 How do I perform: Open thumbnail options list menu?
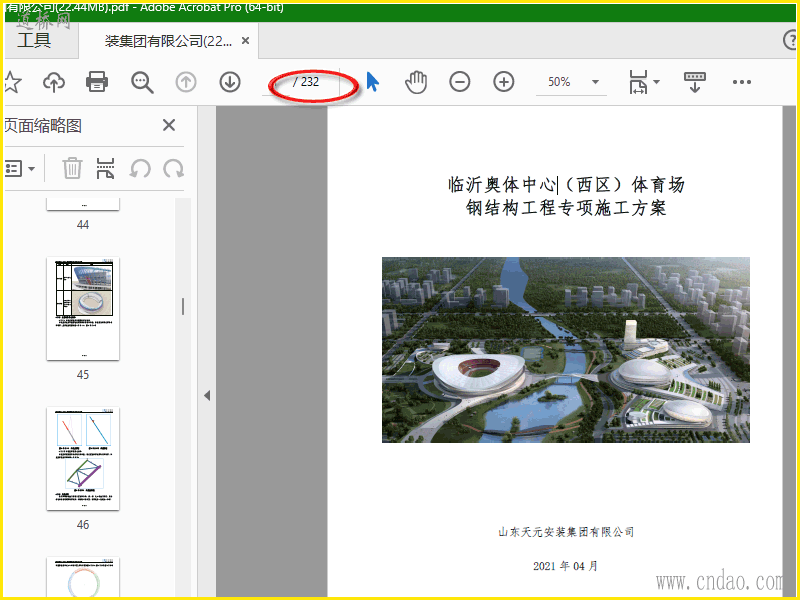coord(19,168)
